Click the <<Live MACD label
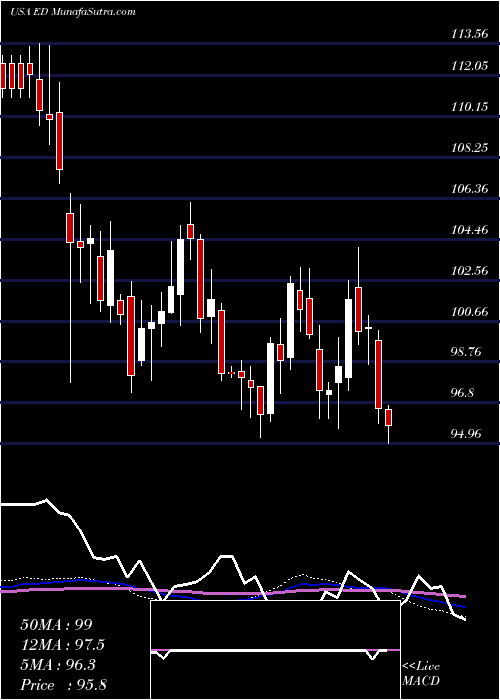 [x=421, y=674]
